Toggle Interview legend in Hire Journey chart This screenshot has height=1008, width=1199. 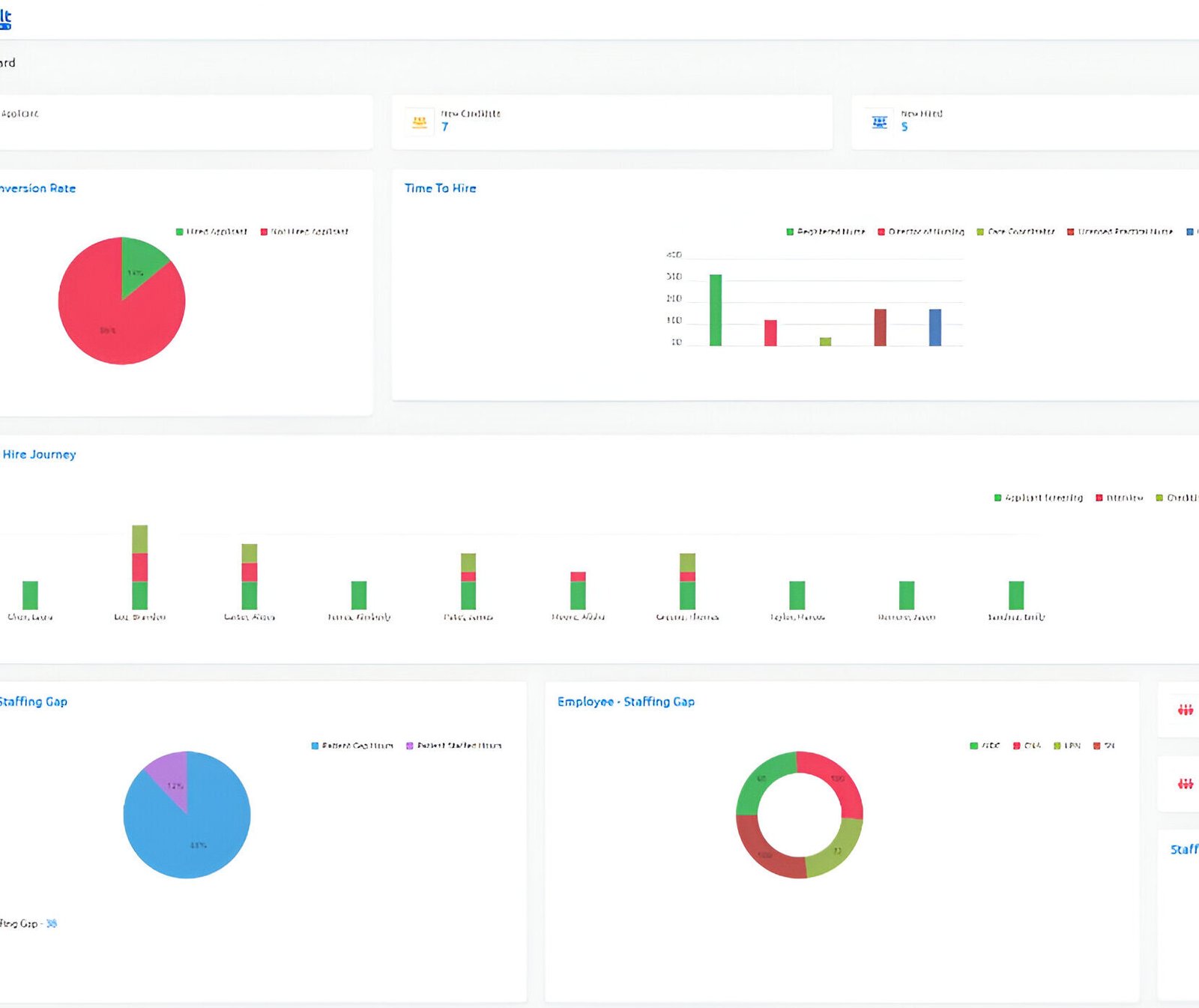(1120, 498)
